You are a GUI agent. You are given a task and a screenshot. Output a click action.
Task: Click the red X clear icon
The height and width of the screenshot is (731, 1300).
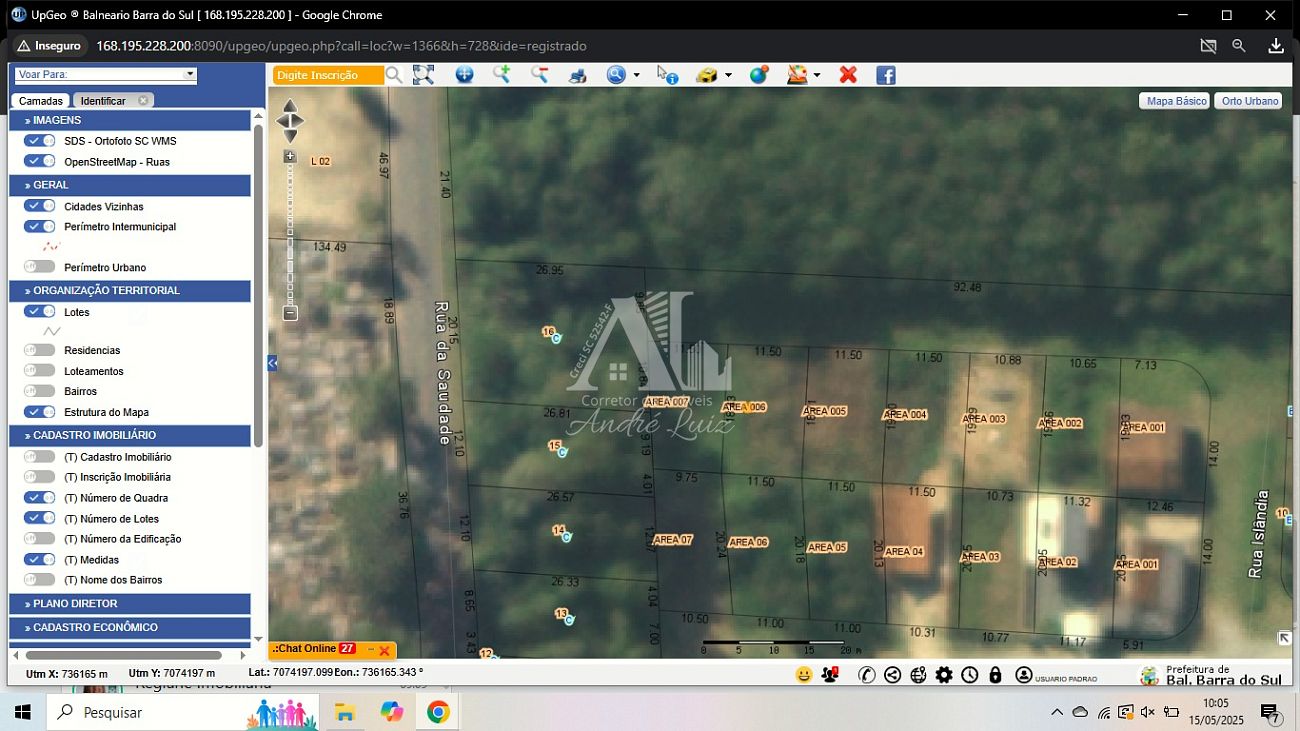pos(848,75)
